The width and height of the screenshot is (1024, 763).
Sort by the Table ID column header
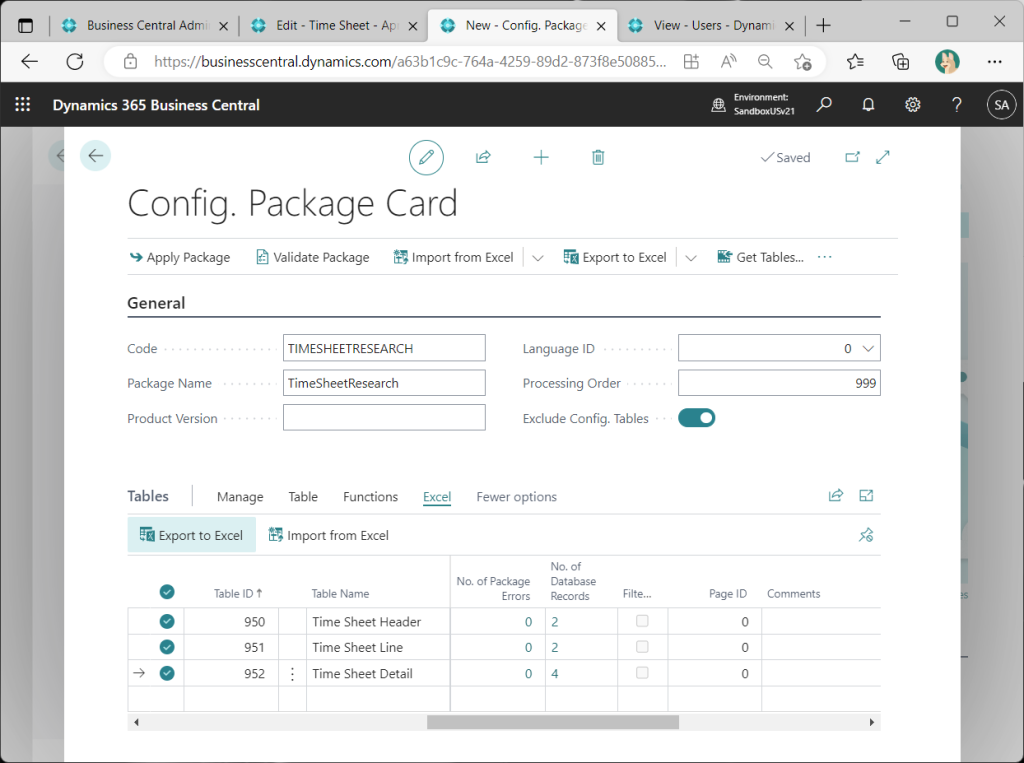pos(238,593)
